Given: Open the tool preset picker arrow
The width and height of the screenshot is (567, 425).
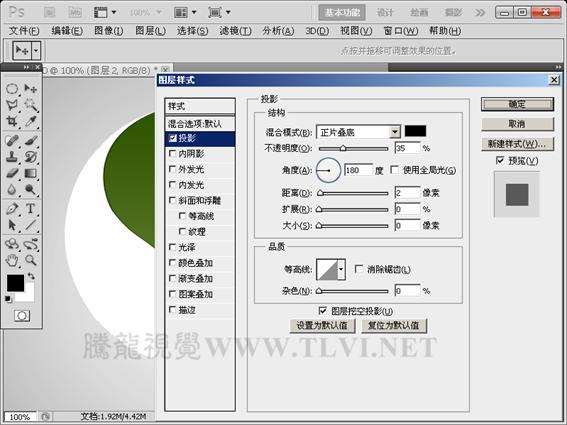Looking at the screenshot, I should coord(36,51).
